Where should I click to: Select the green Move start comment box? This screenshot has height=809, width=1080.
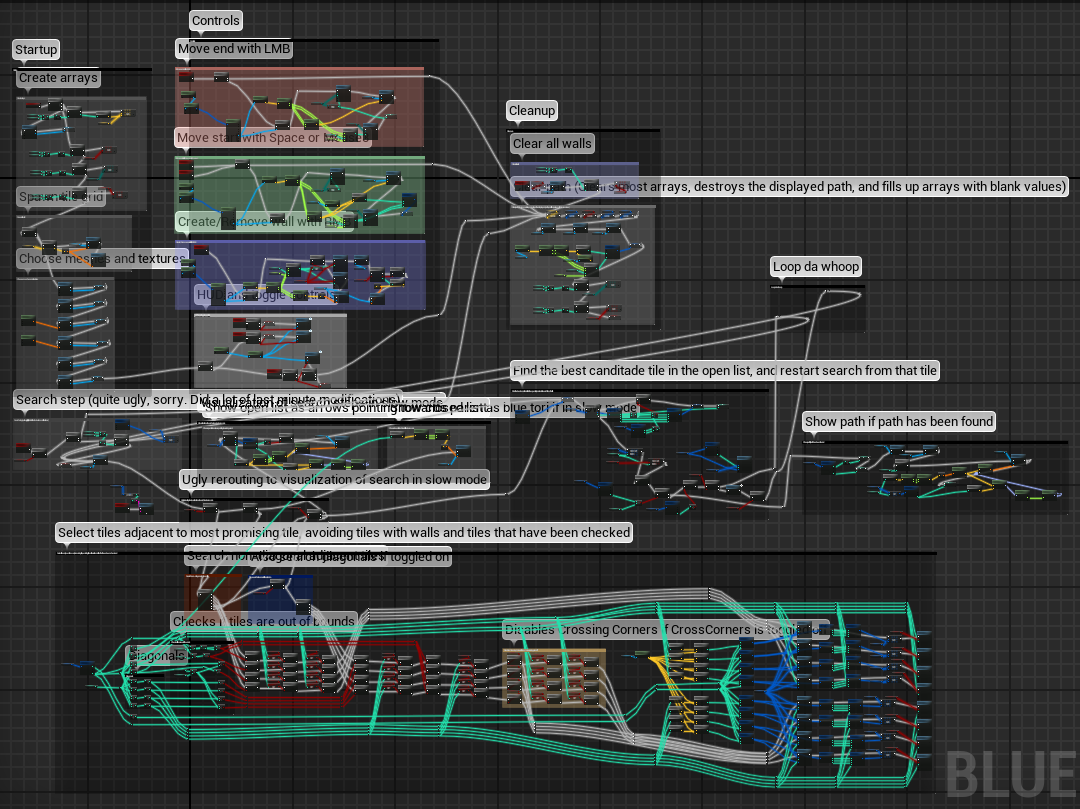pos(300,196)
